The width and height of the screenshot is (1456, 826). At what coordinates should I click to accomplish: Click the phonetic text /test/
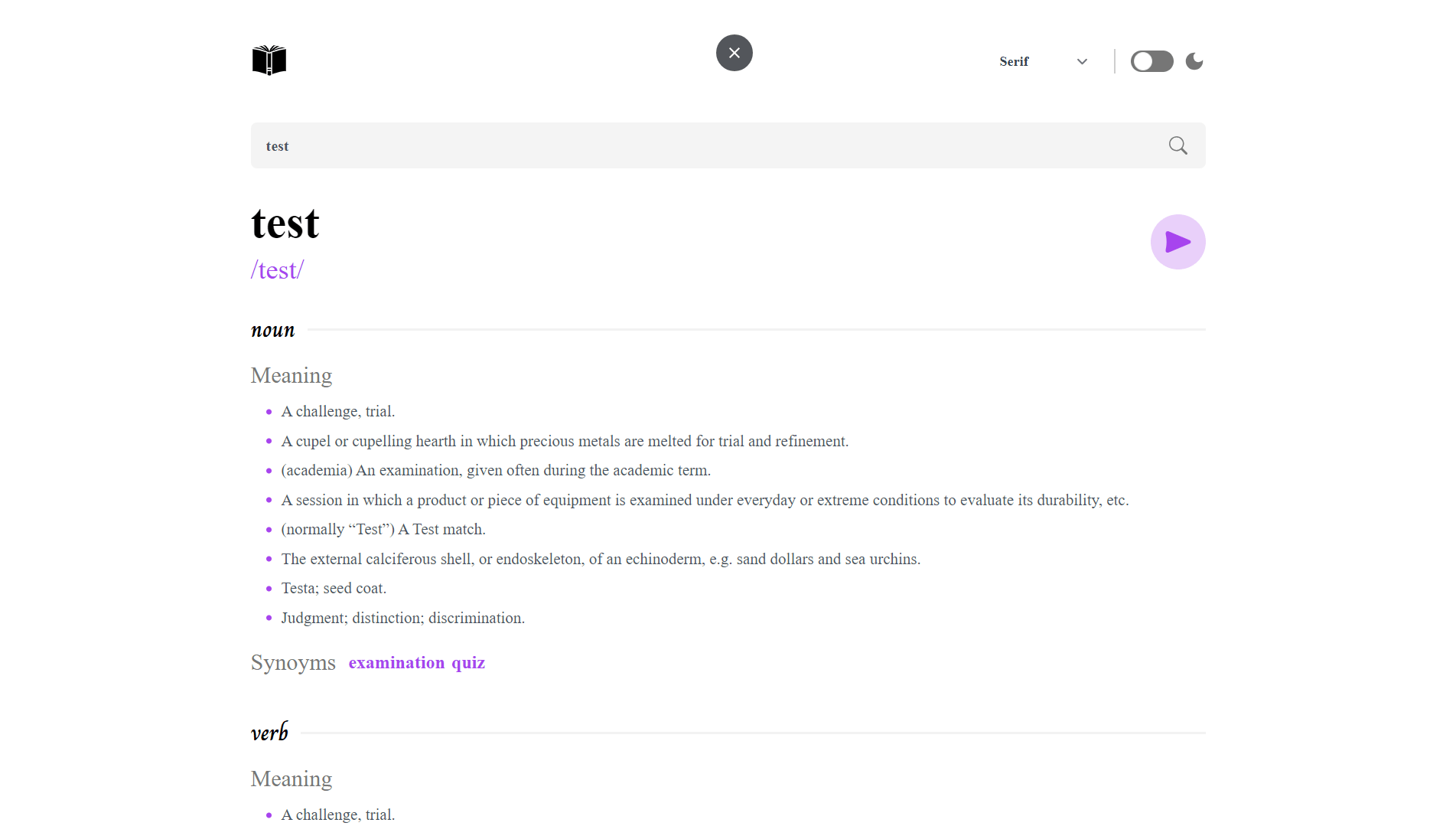(278, 270)
